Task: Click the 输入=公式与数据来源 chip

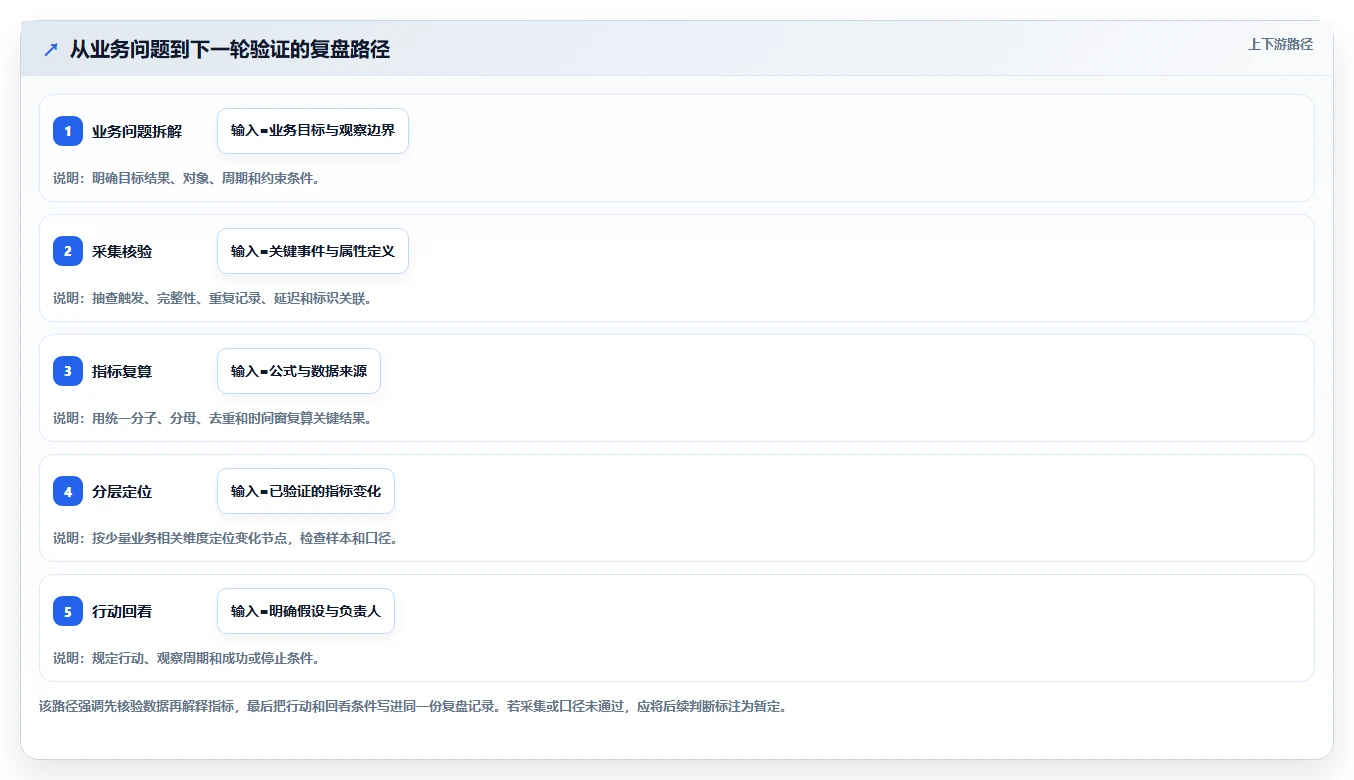Action: [x=299, y=371]
